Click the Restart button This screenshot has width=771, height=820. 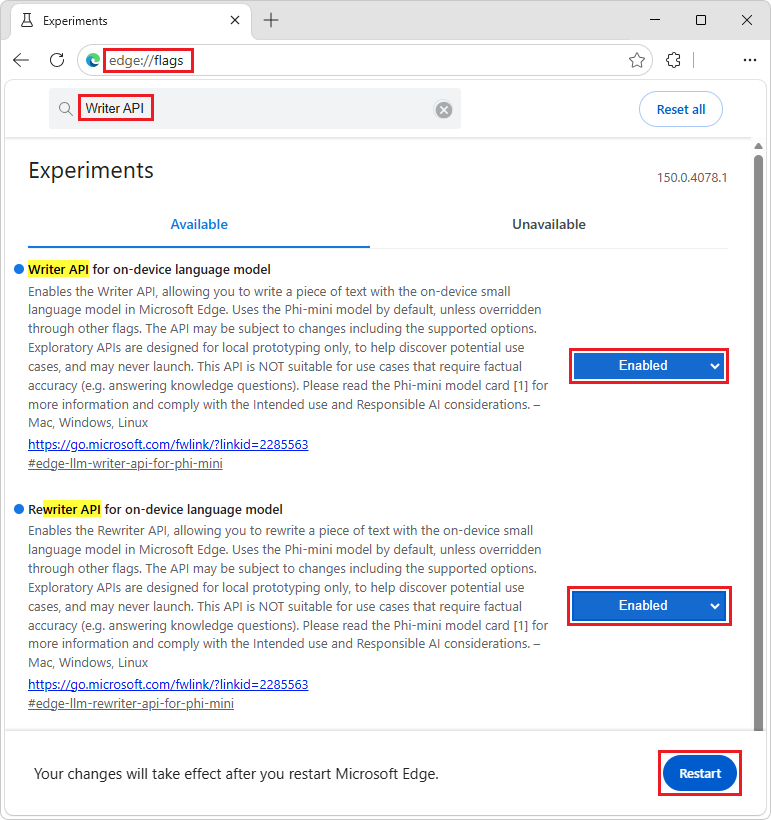click(699, 773)
